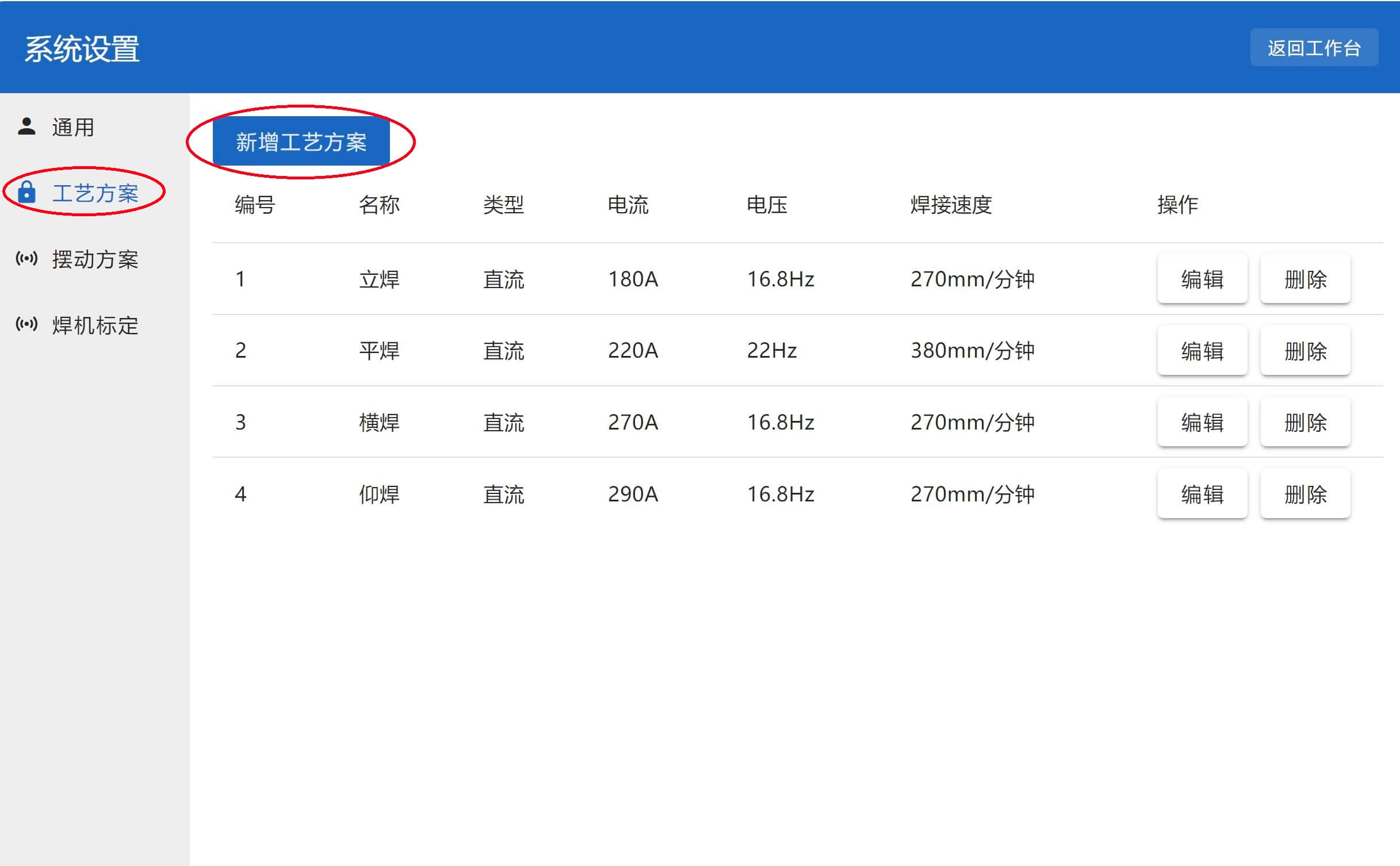Open the 通用 settings section
Screen dimensions: 1400x866
(x=73, y=127)
